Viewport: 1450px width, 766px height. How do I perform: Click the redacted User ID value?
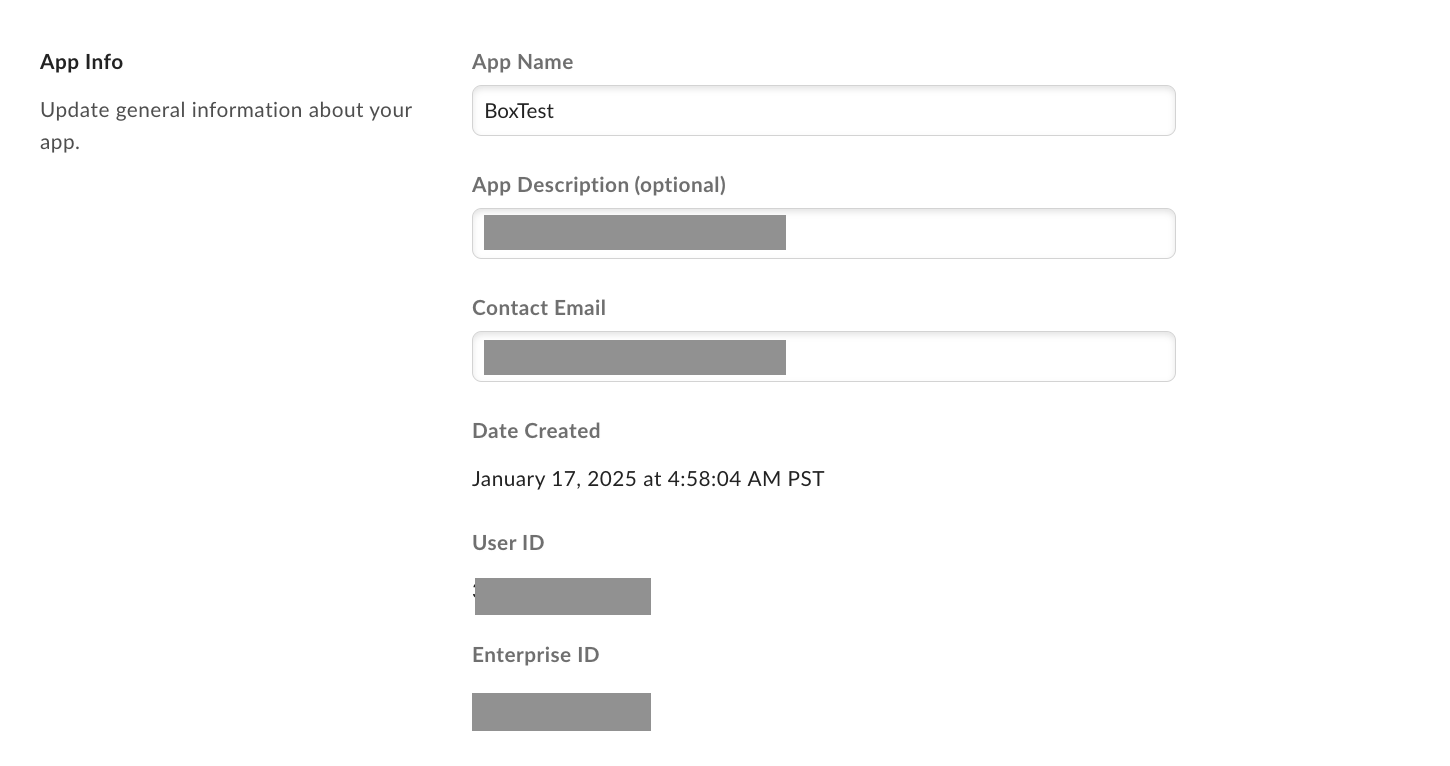point(562,596)
